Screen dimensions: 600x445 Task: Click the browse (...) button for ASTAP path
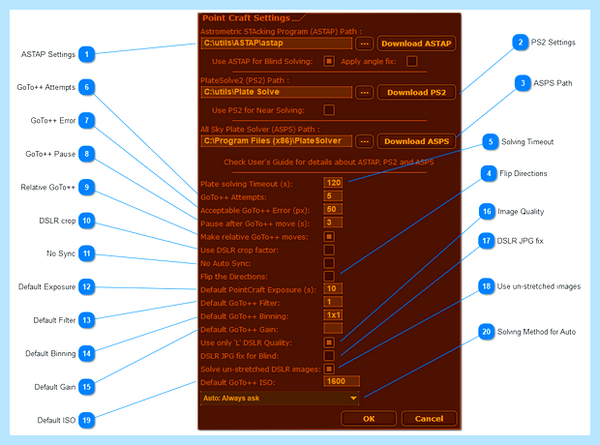tap(364, 44)
